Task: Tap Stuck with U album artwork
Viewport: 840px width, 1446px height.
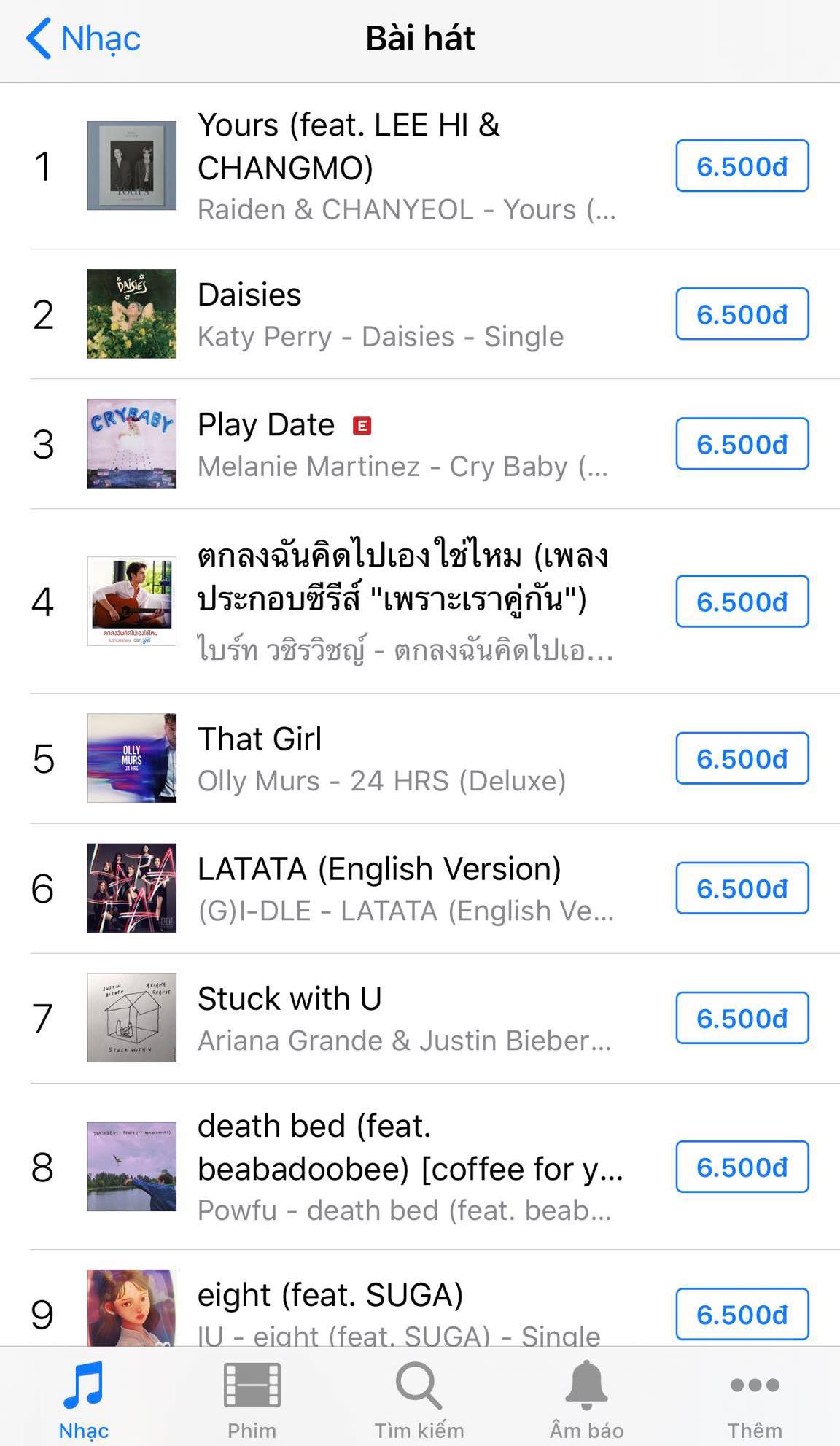Action: pyautogui.click(x=132, y=1018)
